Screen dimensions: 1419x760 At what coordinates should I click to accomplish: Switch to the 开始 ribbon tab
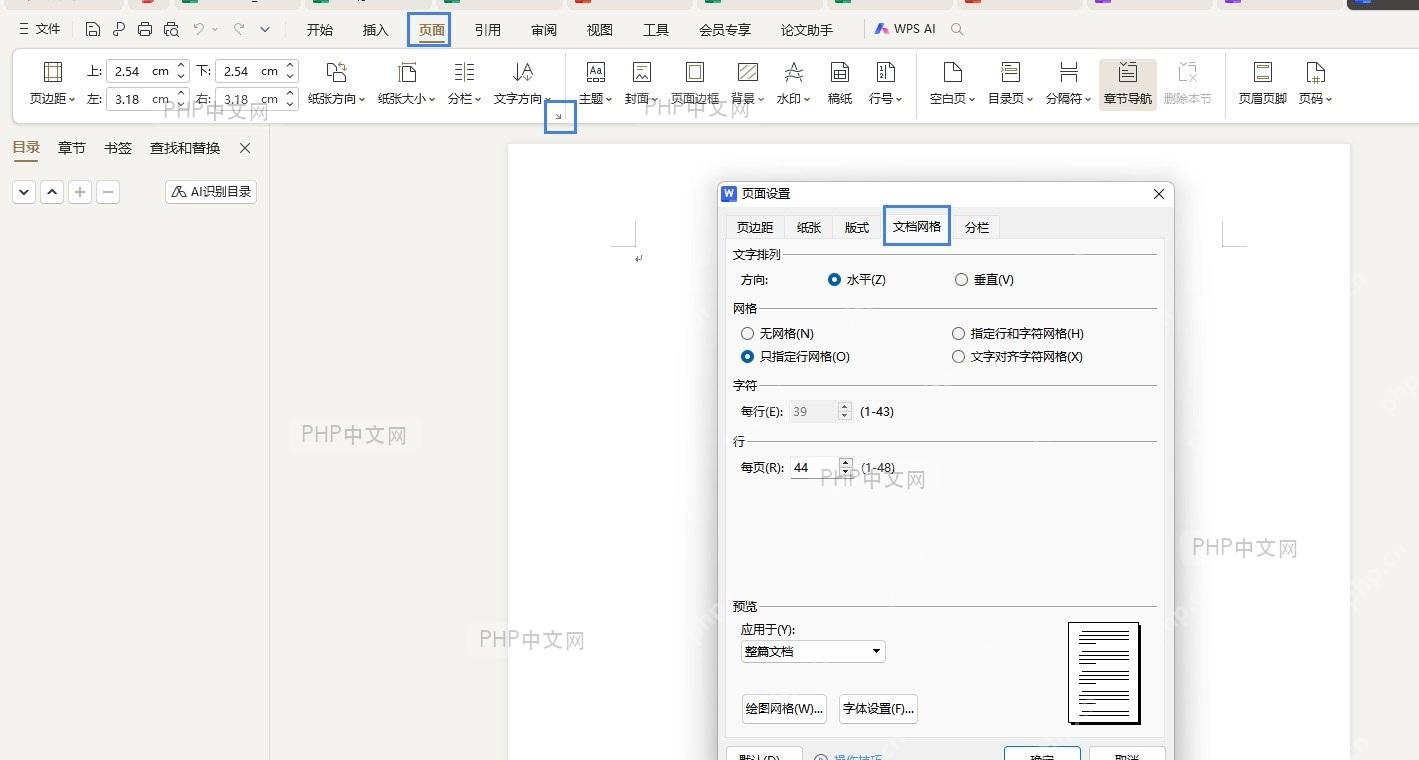pyautogui.click(x=320, y=30)
